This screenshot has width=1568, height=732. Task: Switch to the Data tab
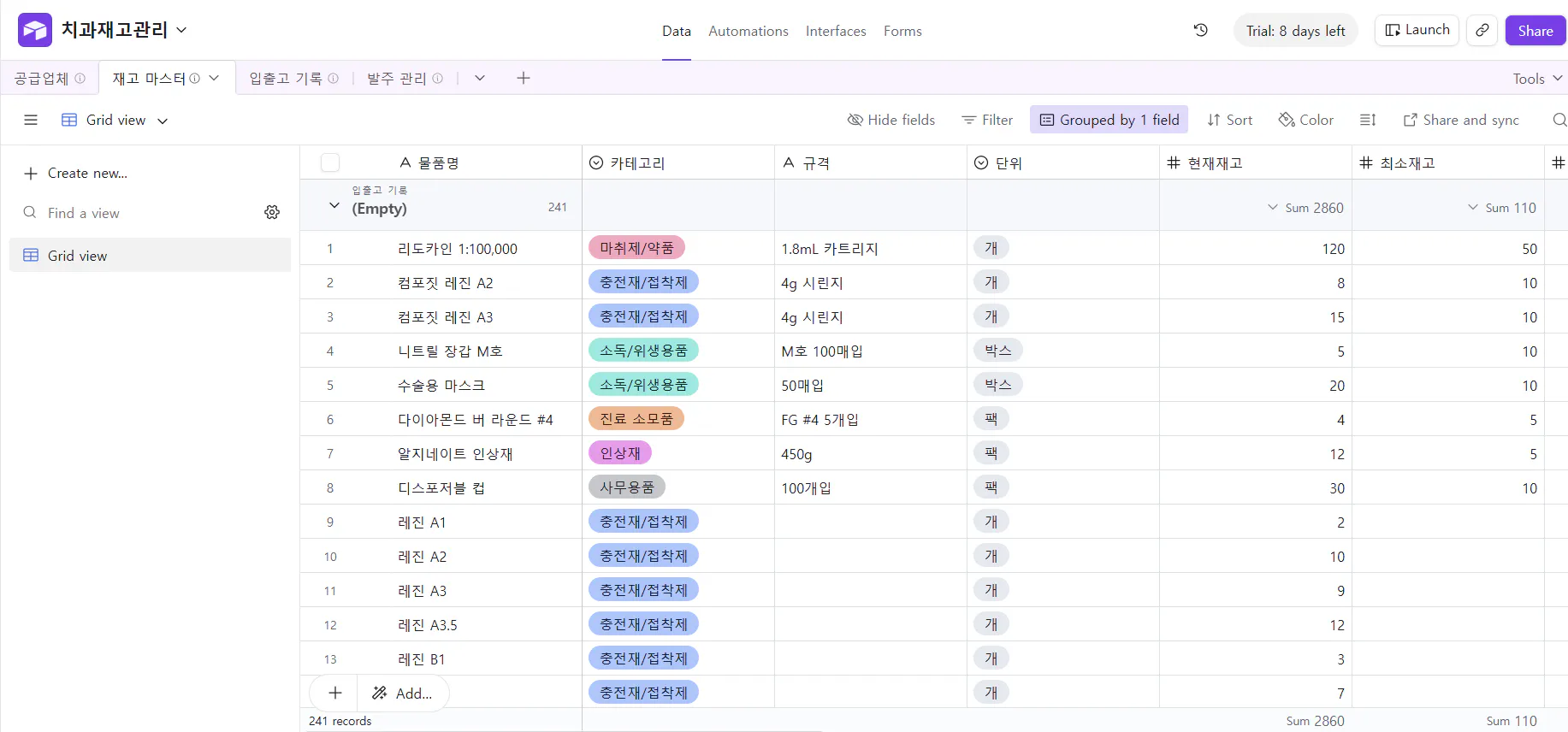(676, 31)
